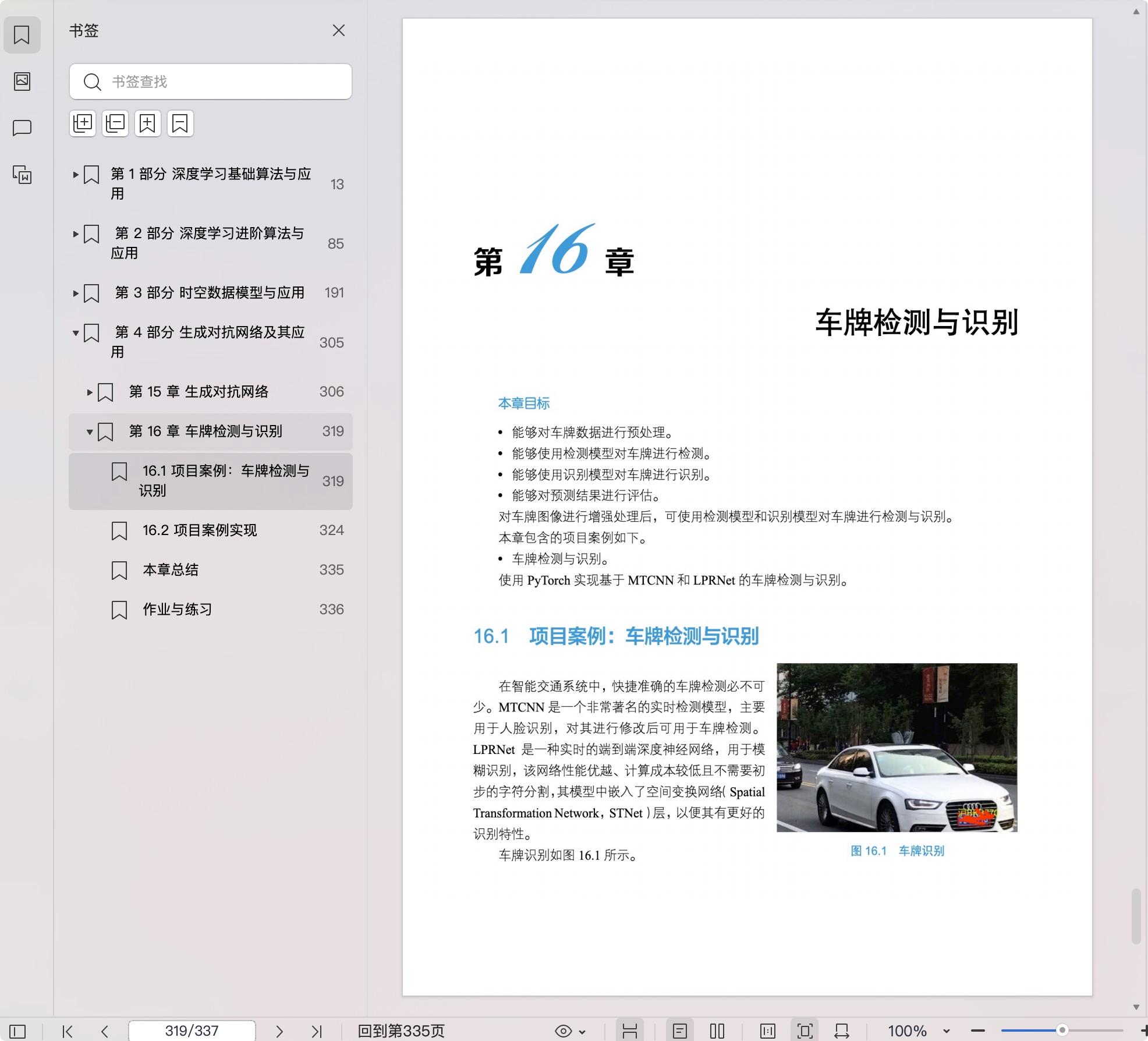The width and height of the screenshot is (1148, 1041).
Task: Collapse 第 4 部分 生成对抗网络及其应用
Action: [76, 333]
